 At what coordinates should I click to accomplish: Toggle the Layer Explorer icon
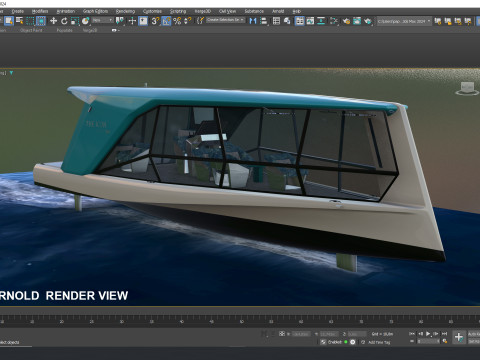[287, 21]
